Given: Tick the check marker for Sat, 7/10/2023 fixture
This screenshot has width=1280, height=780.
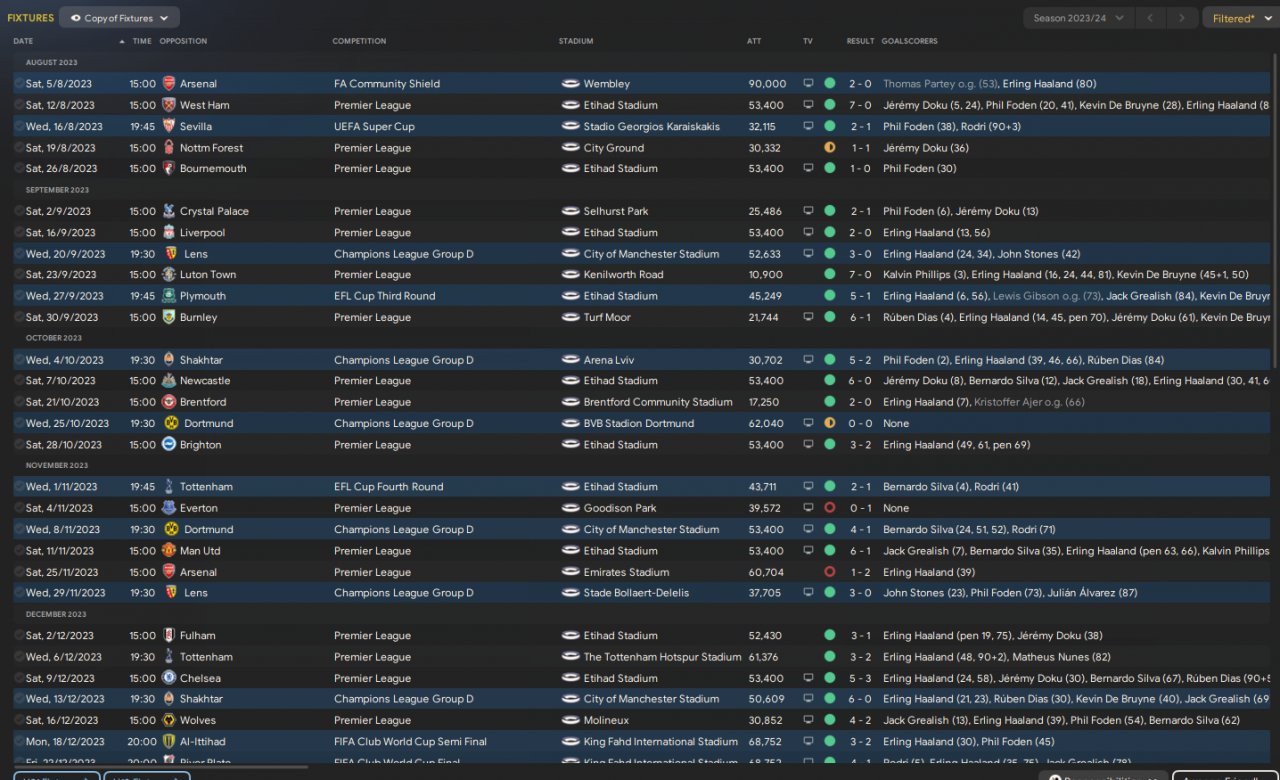Looking at the screenshot, I should 19,381.
